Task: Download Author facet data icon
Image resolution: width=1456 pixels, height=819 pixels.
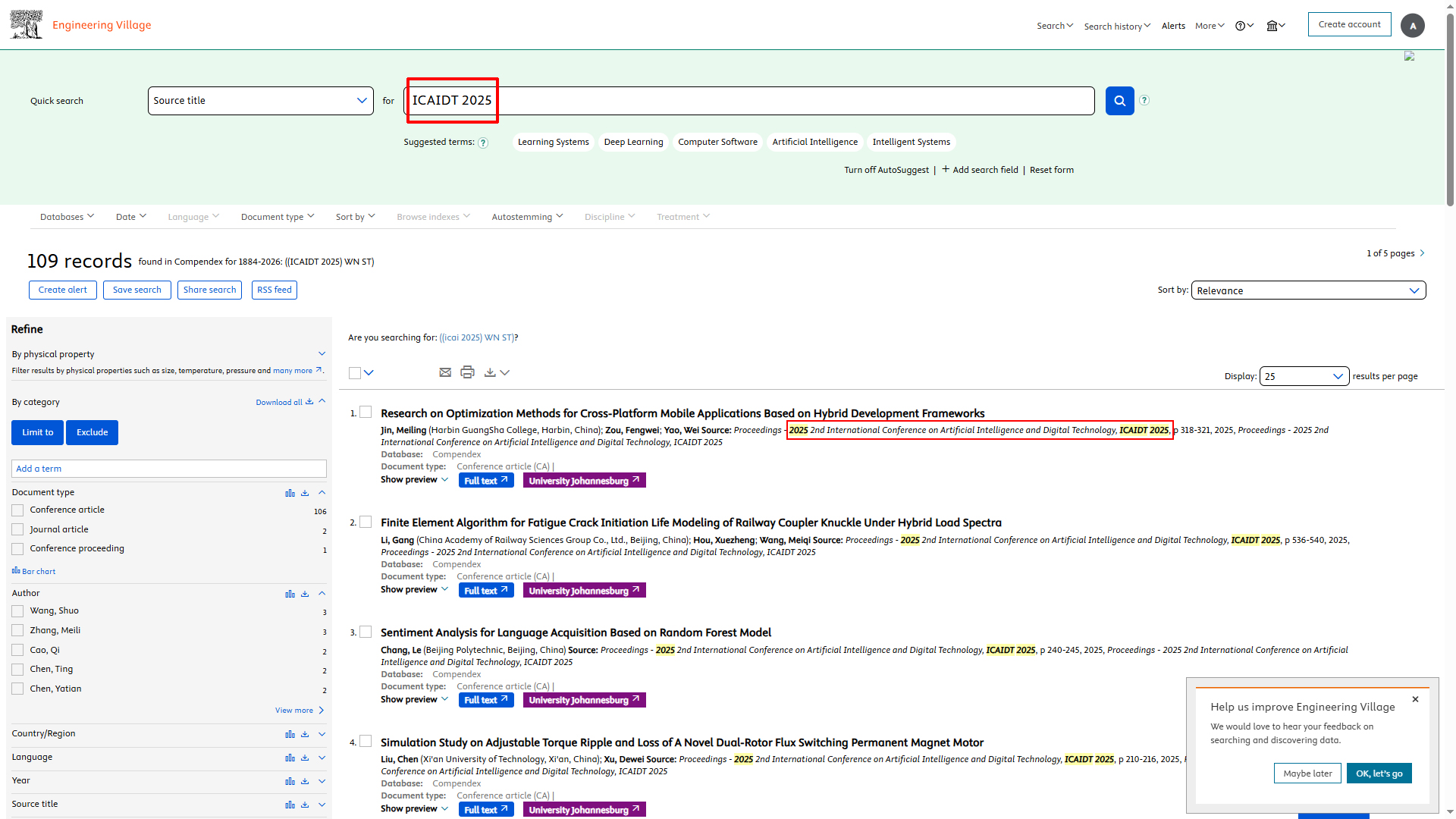Action: (x=305, y=594)
